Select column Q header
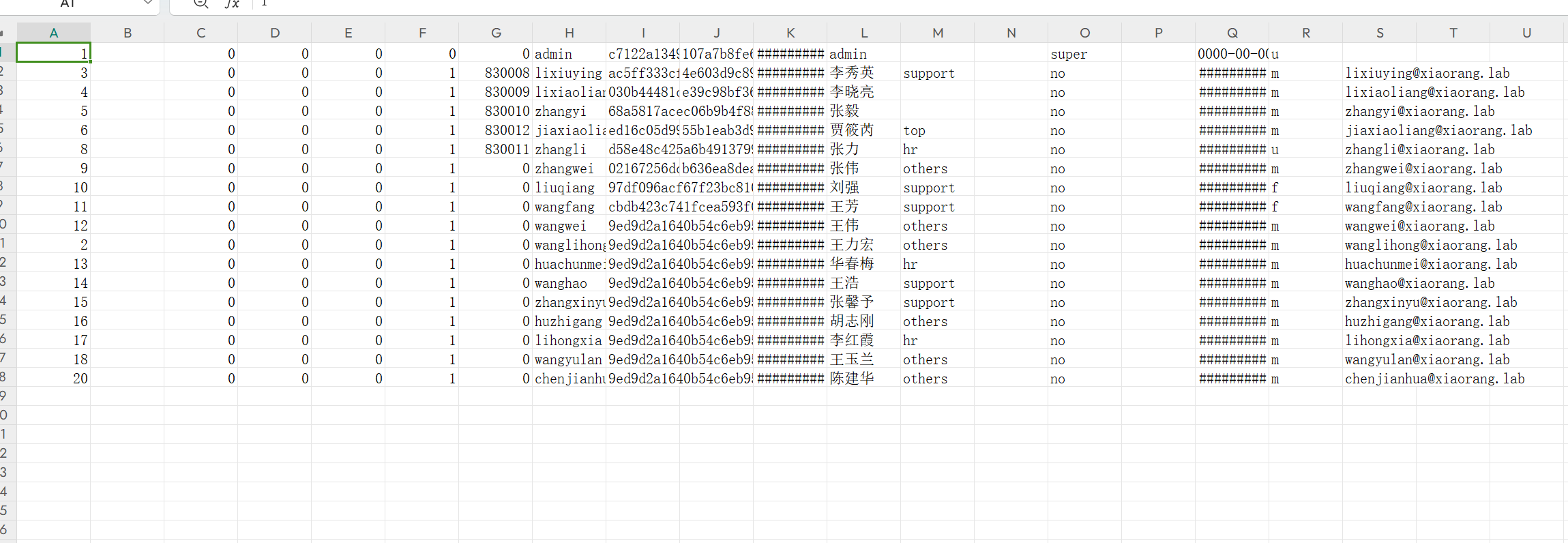The height and width of the screenshot is (543, 1568). (1232, 32)
